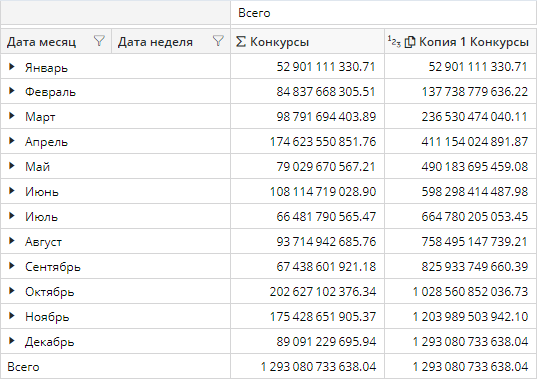Expand the Июнь row
The height and width of the screenshot is (379, 537).
12,191
